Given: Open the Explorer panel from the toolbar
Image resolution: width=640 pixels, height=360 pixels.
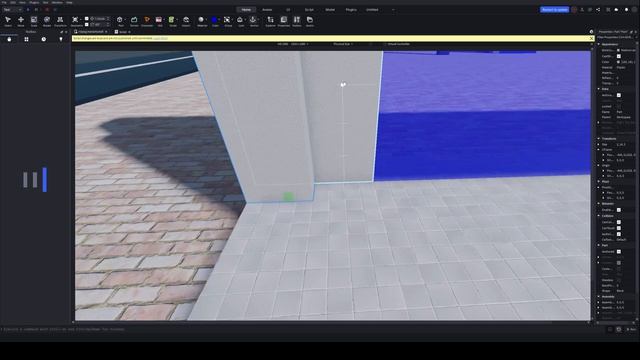Looking at the screenshot, I should [x=271, y=21].
